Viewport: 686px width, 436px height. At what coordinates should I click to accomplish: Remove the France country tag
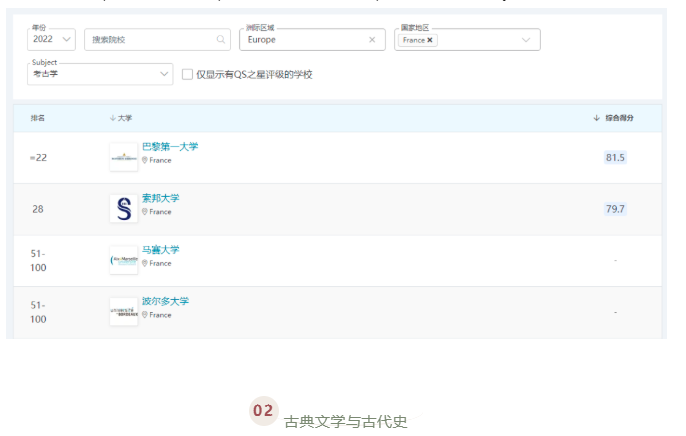(430, 40)
